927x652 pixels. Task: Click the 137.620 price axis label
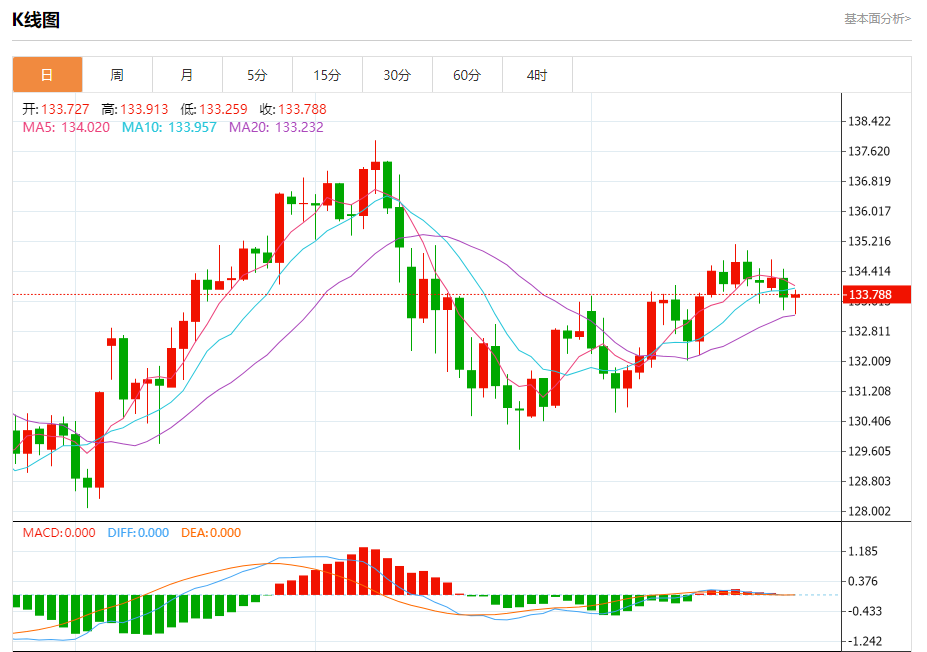click(869, 151)
